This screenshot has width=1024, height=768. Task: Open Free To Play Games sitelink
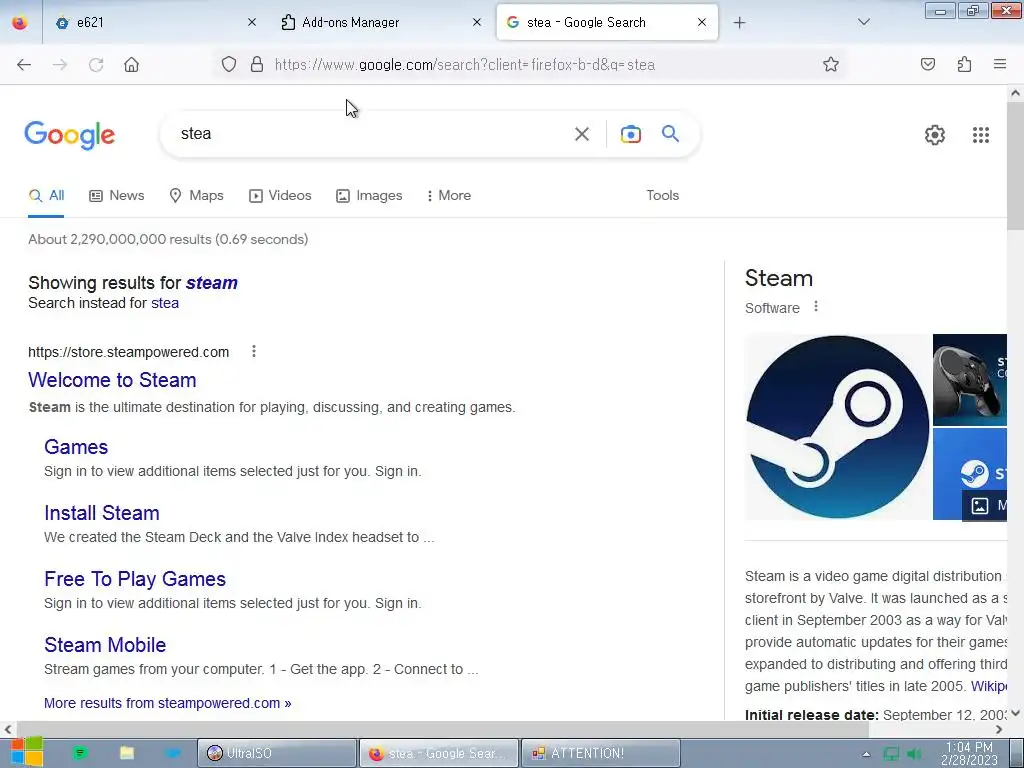click(135, 579)
